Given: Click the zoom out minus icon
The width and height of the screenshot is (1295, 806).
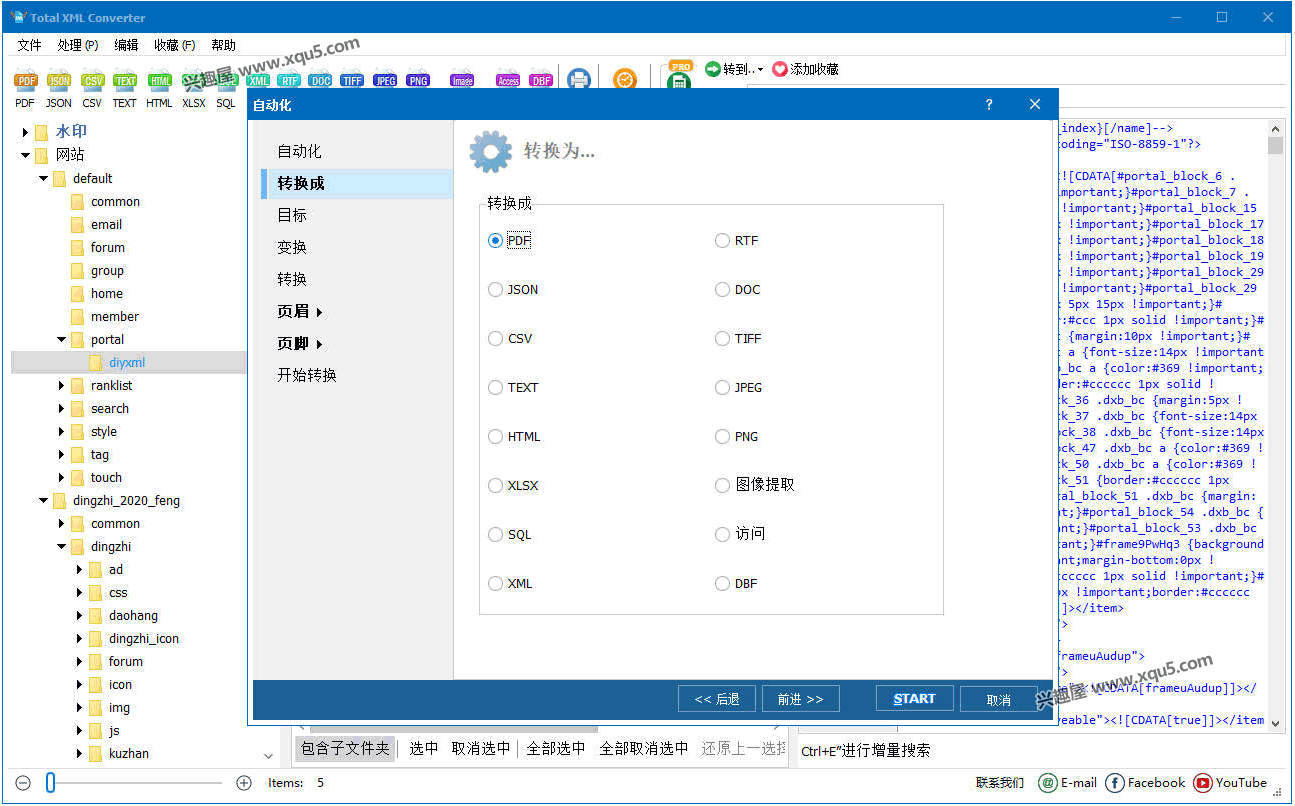Looking at the screenshot, I should 23,783.
